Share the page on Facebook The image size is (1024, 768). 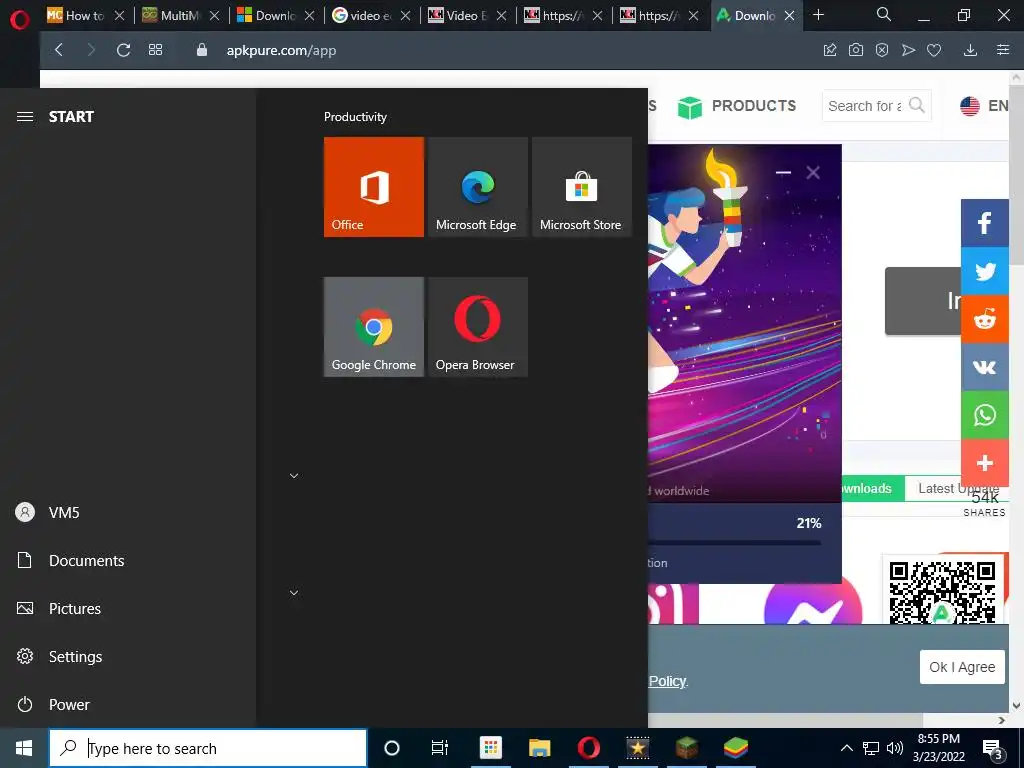tap(985, 223)
